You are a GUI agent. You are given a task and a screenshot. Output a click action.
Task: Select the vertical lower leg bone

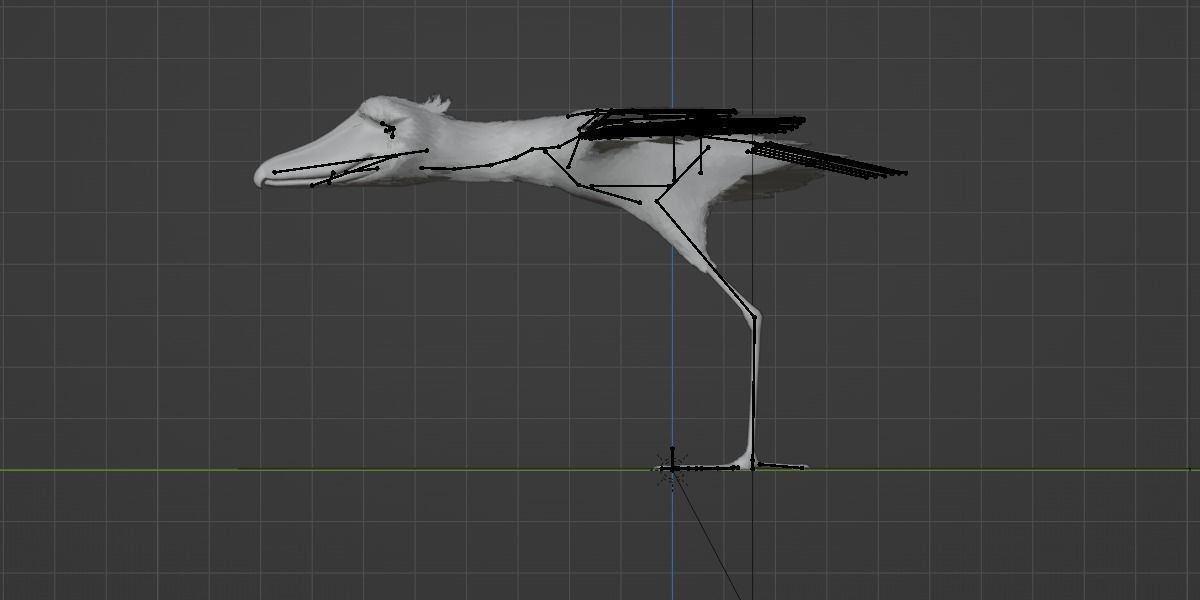click(754, 391)
